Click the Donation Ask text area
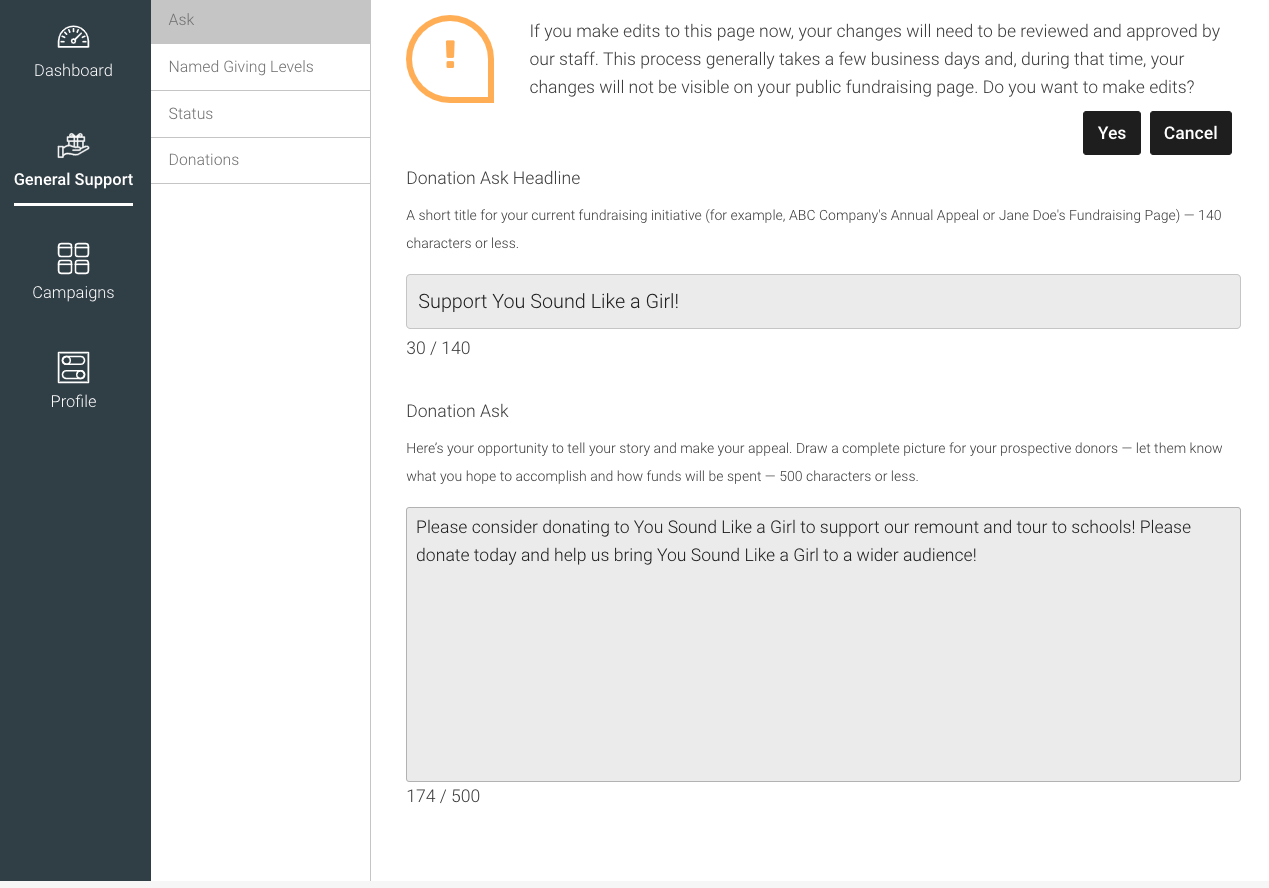The image size is (1269, 888). [x=823, y=644]
